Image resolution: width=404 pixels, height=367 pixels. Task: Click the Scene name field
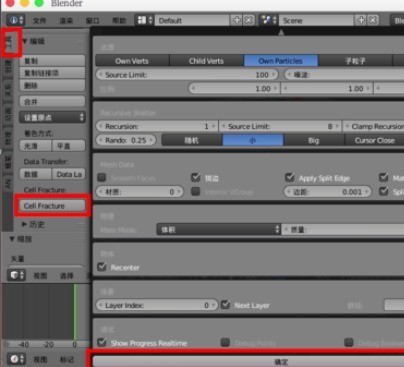(317, 21)
